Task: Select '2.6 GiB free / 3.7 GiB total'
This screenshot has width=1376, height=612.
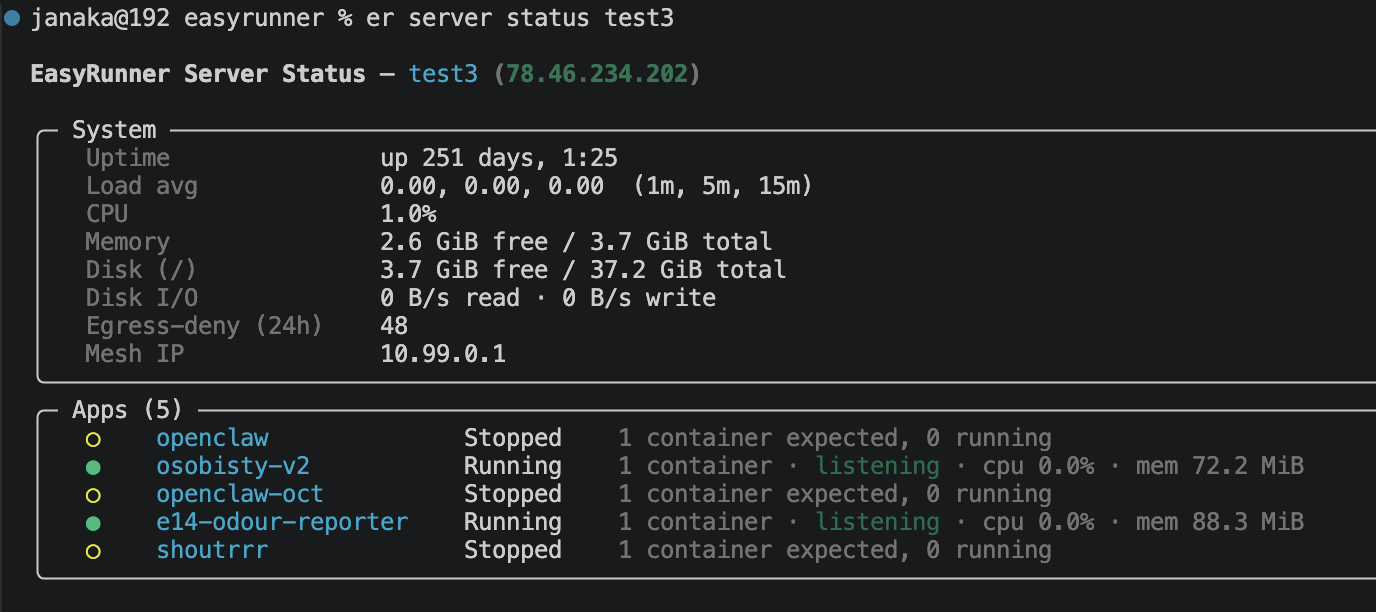Action: 576,242
